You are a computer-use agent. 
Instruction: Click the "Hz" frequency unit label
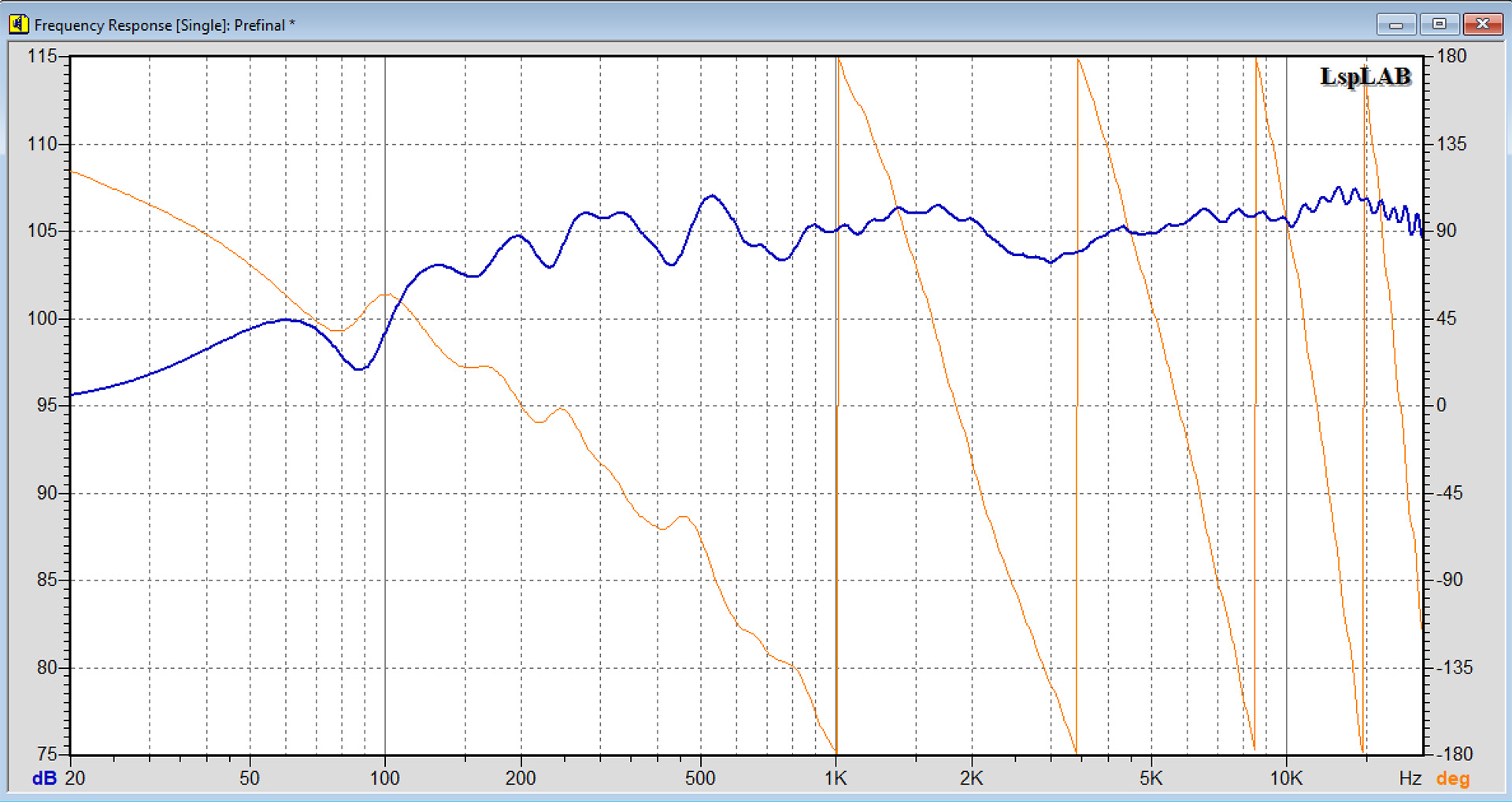coord(1410,778)
